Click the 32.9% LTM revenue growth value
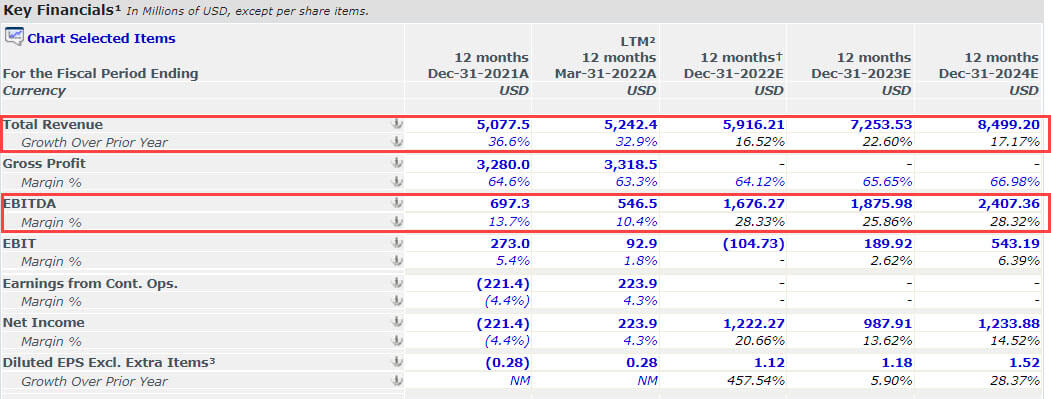This screenshot has height=399, width=1051. (636, 142)
